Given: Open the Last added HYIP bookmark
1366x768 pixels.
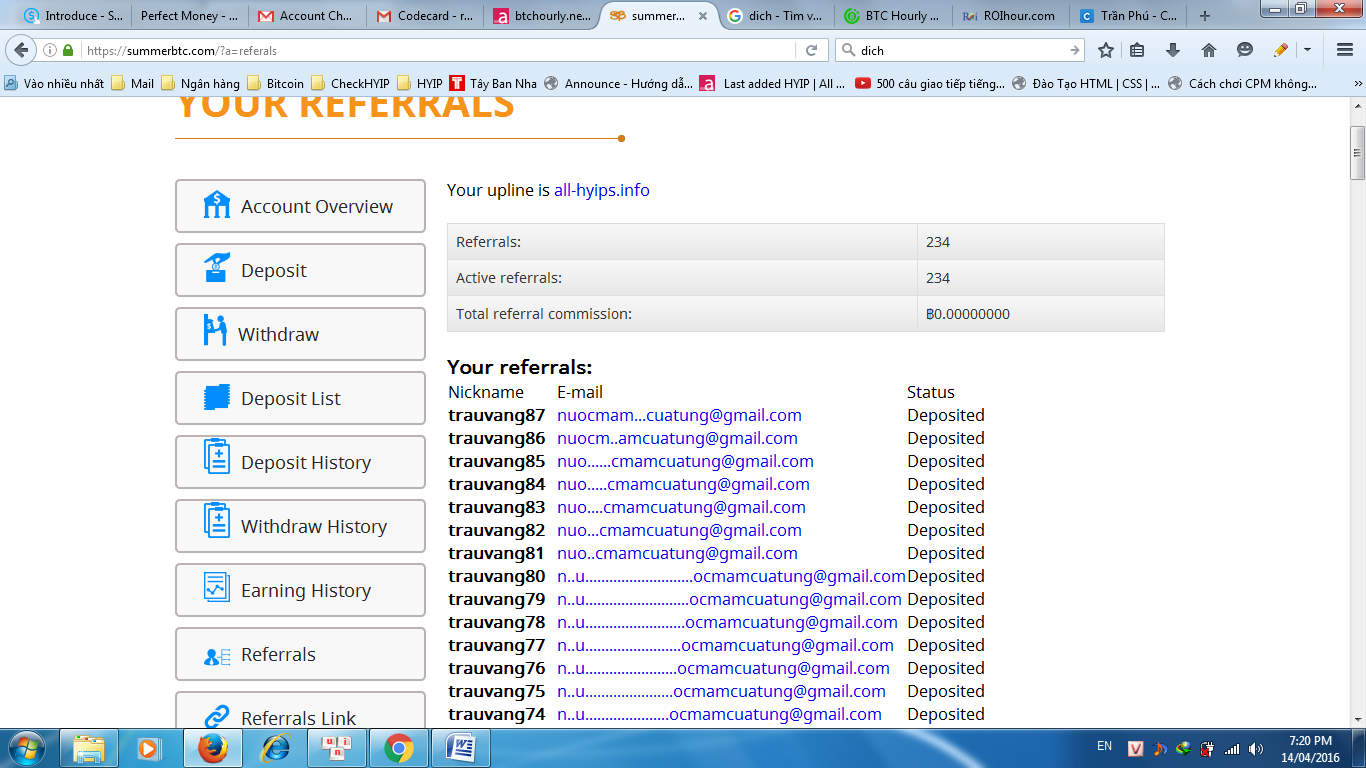Looking at the screenshot, I should click(x=772, y=84).
